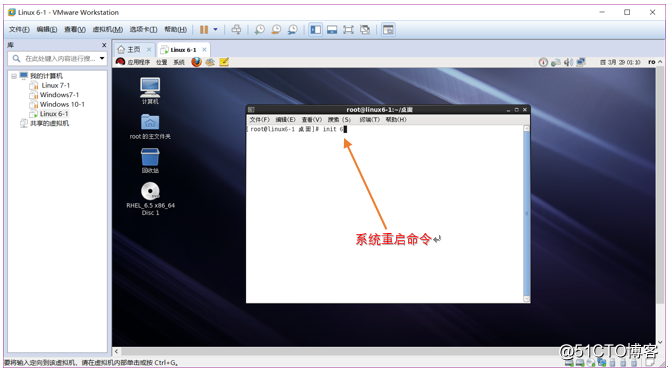Open GNOME 位置 menu

161,62
